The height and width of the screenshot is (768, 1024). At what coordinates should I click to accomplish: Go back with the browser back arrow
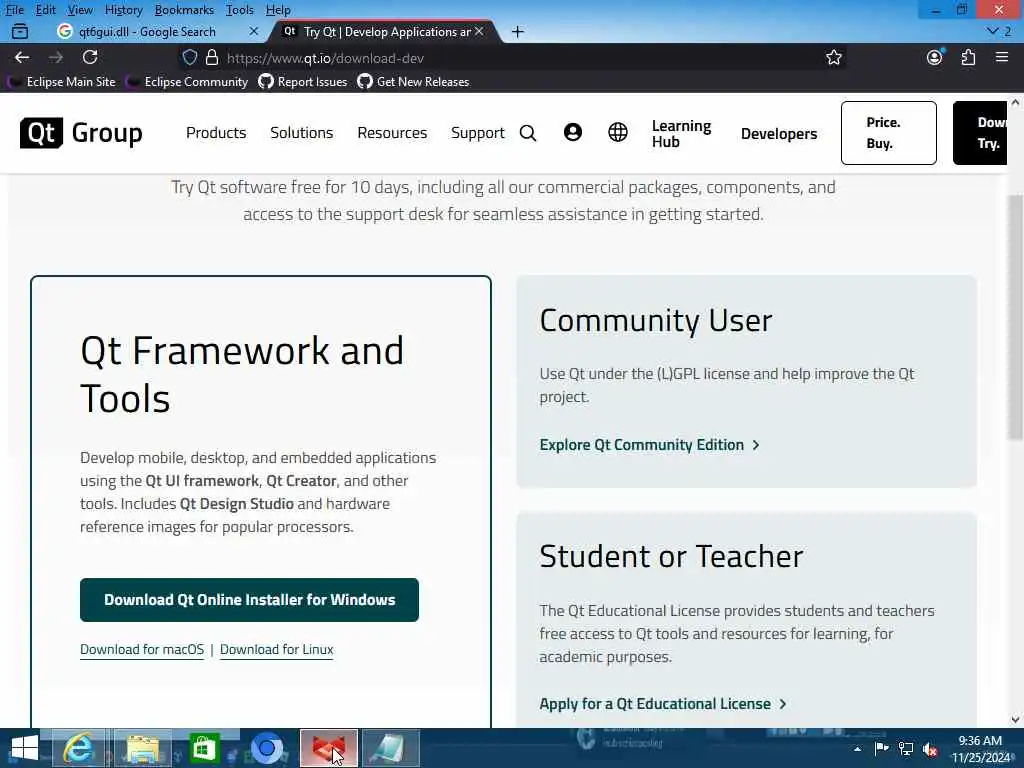point(22,57)
